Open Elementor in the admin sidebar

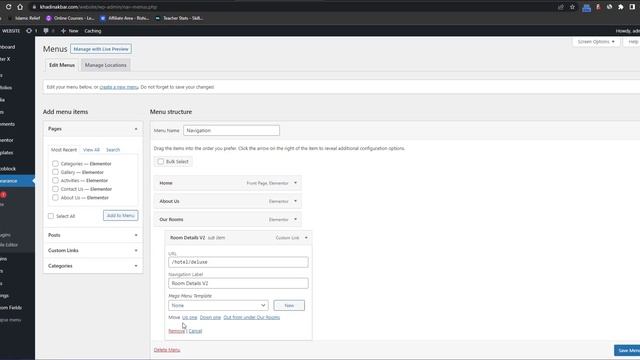pos(8,140)
